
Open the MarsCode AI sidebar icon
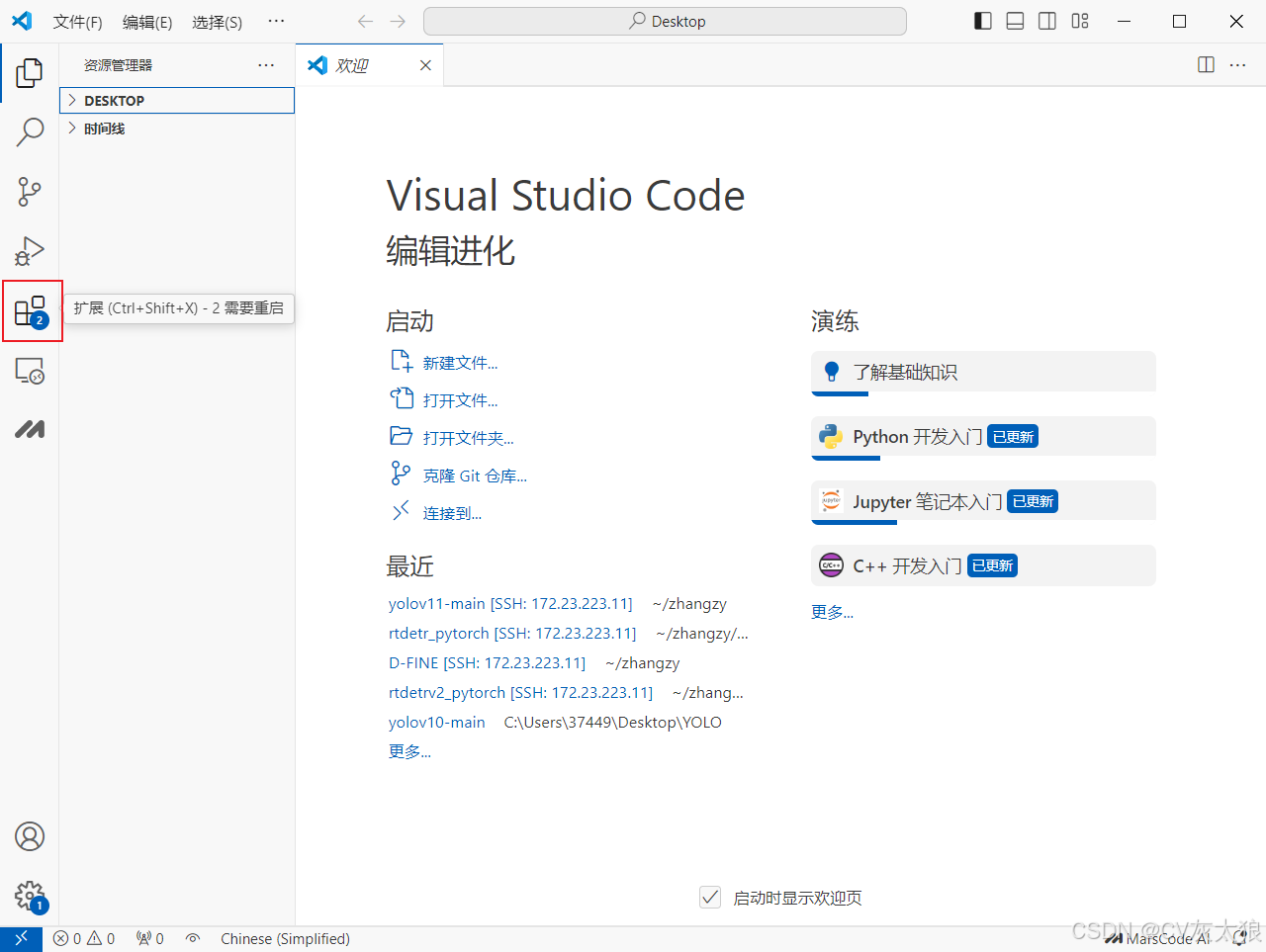point(30,429)
